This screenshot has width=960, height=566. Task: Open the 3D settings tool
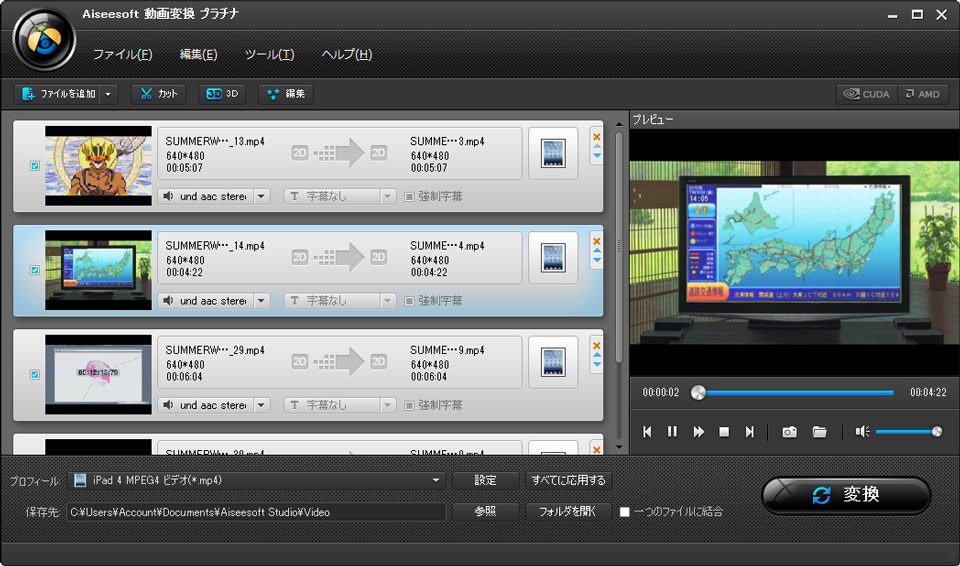[221, 94]
